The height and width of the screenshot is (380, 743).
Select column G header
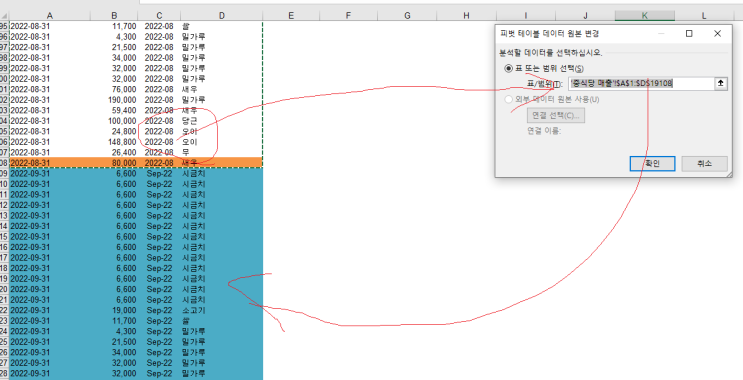click(408, 16)
